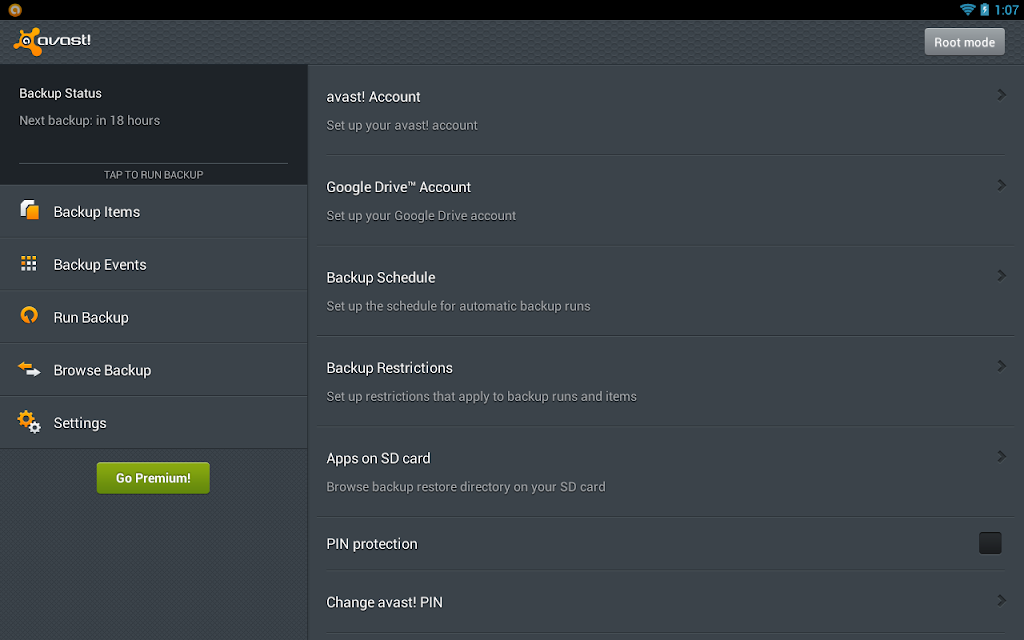This screenshot has height=640, width=1024.
Task: Expand avast! Account chevron
Action: tap(1001, 95)
